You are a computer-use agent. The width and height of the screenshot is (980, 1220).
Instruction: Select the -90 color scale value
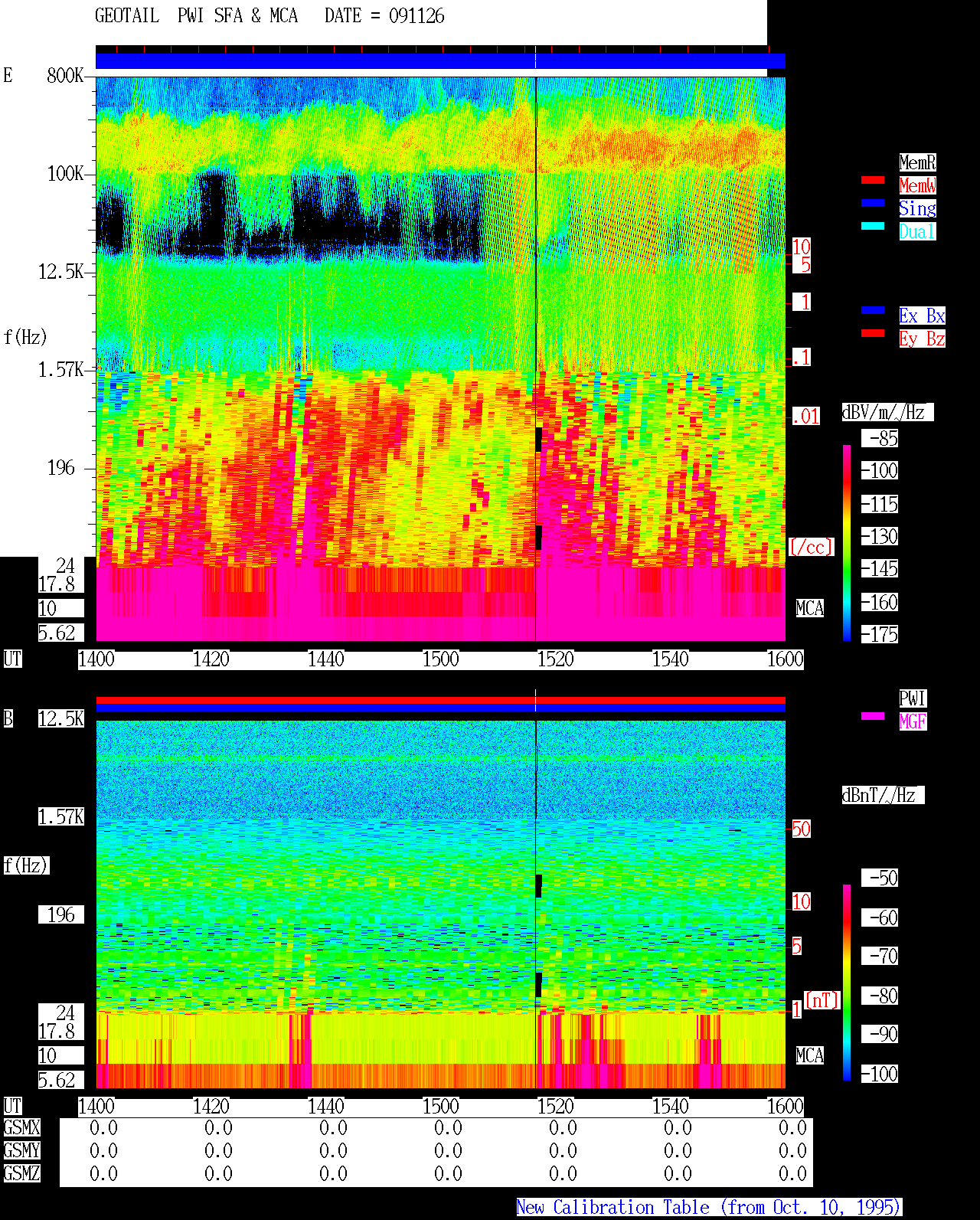point(880,1034)
